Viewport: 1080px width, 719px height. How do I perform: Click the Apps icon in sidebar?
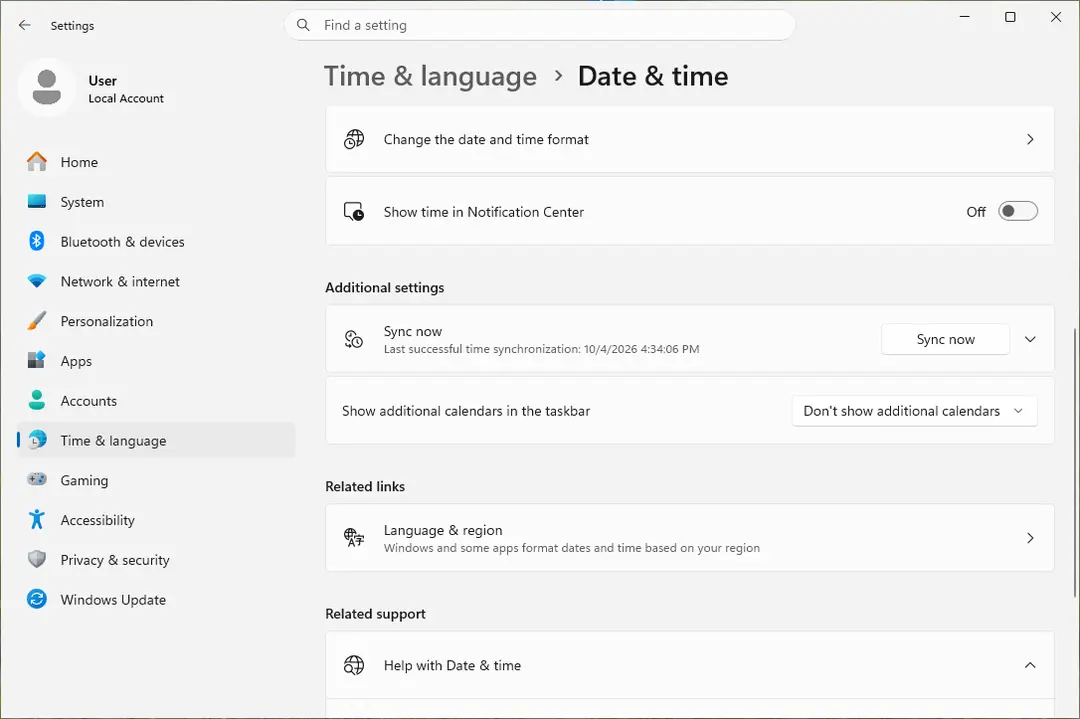(x=37, y=360)
